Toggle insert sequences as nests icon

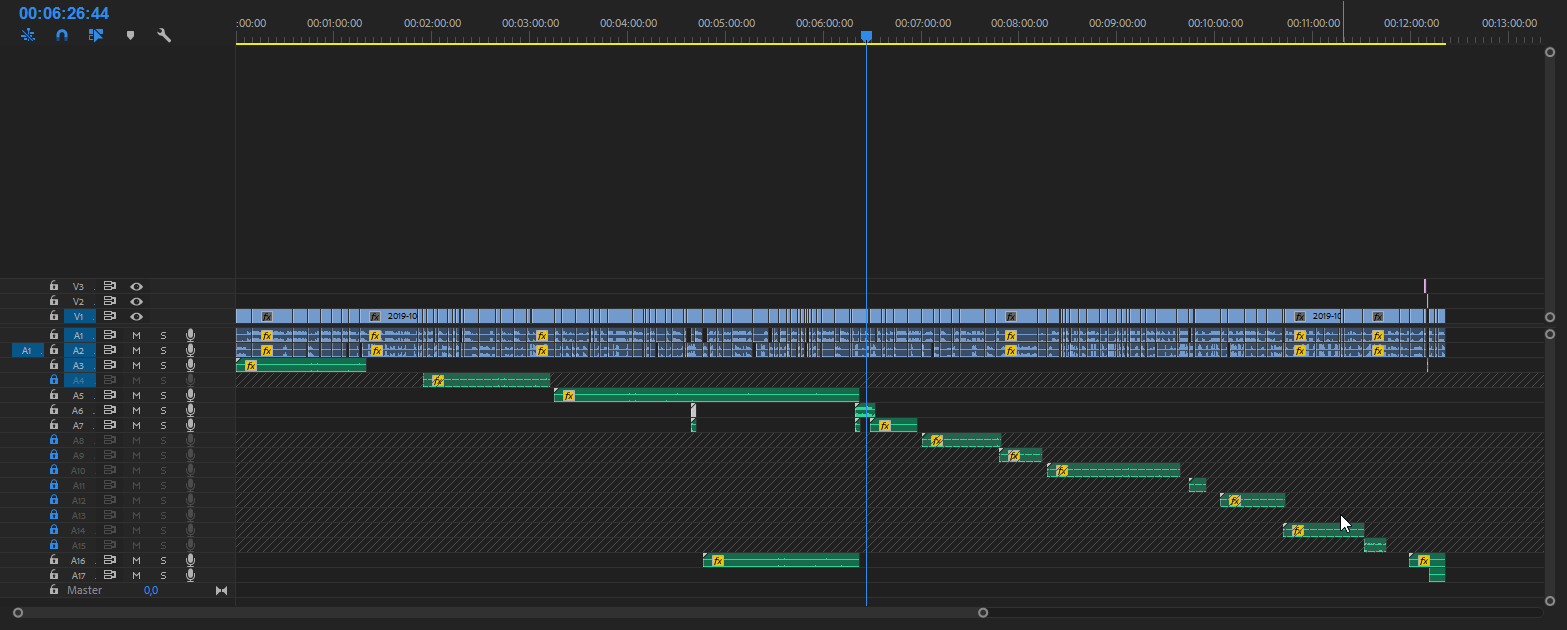[x=28, y=35]
